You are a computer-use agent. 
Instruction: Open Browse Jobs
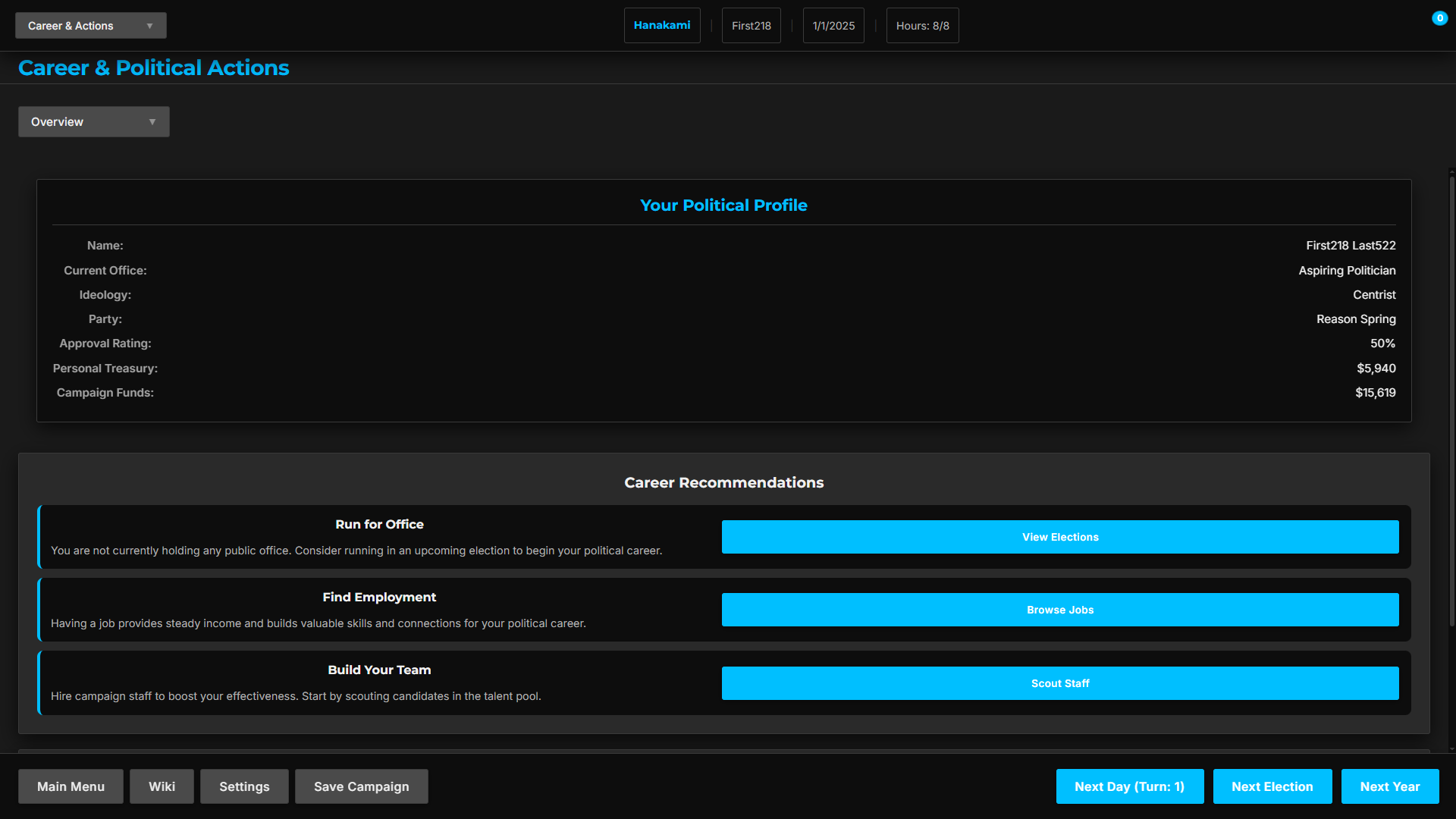[x=1059, y=610]
